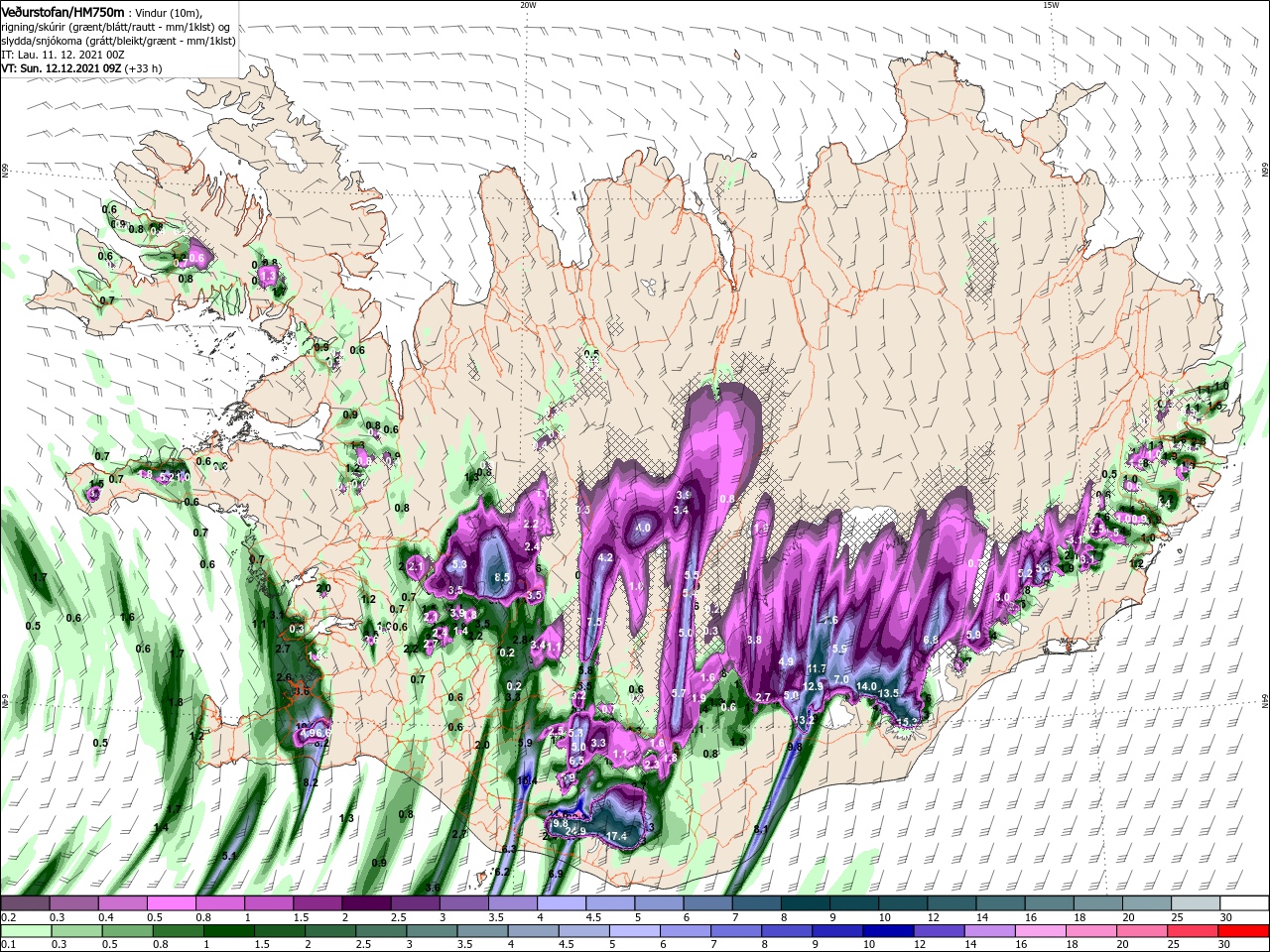Screen dimensions: 1270x952
Task: Pick the darkest purple swatch starting at 2
Action: 365,903
